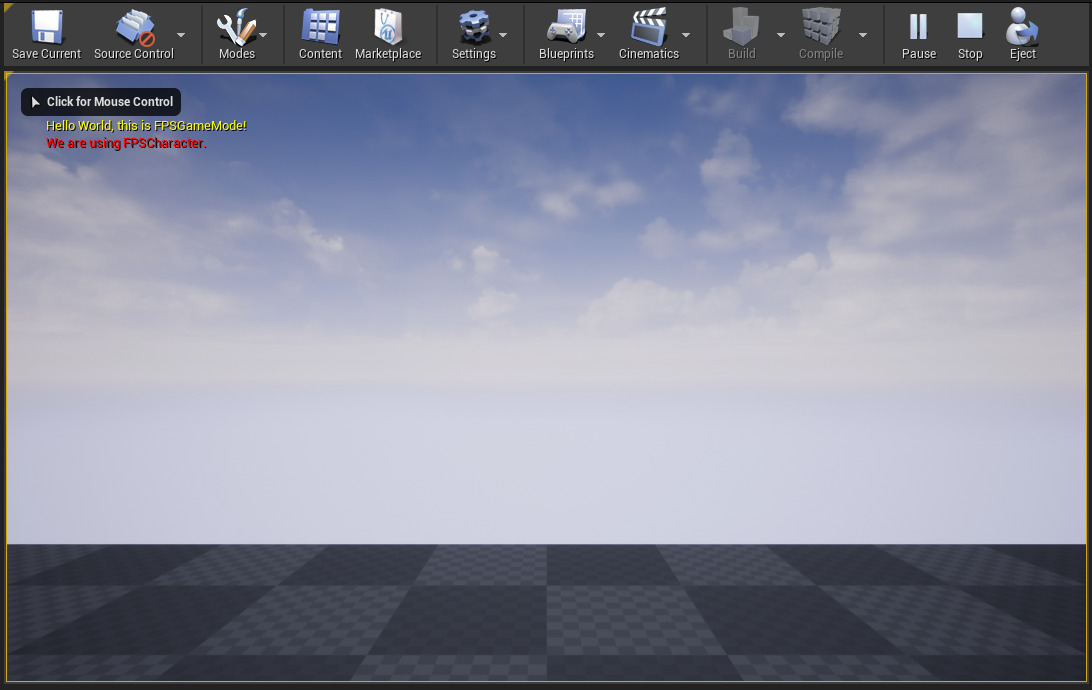Open the Build options dropdown arrow
This screenshot has height=690, width=1092.
781,35
